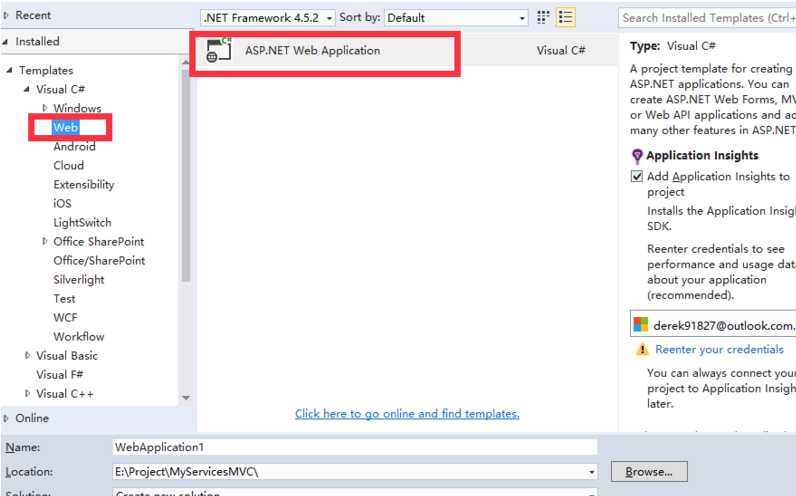796x496 pixels.
Task: Toggle Add Application Insights to project checkbox
Action: (637, 176)
